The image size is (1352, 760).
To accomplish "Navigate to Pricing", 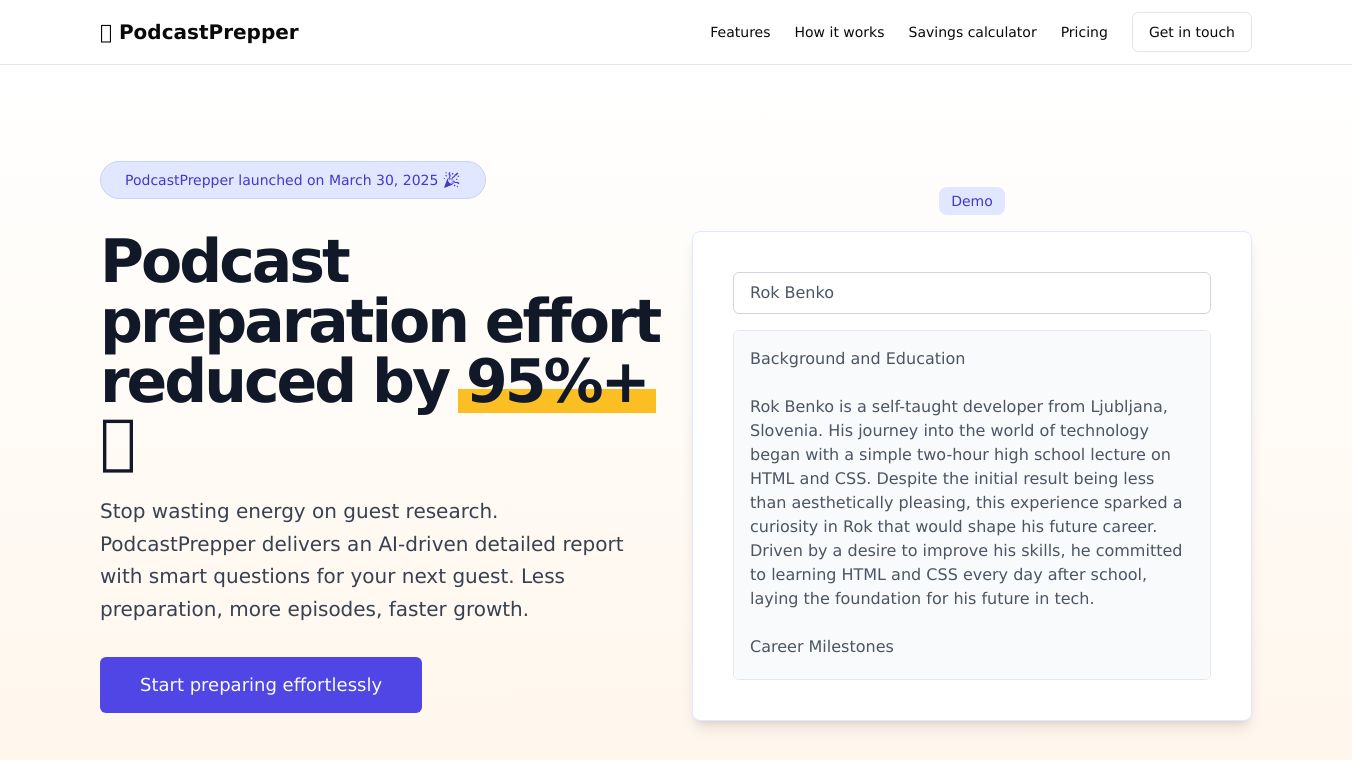I will [x=1084, y=32].
